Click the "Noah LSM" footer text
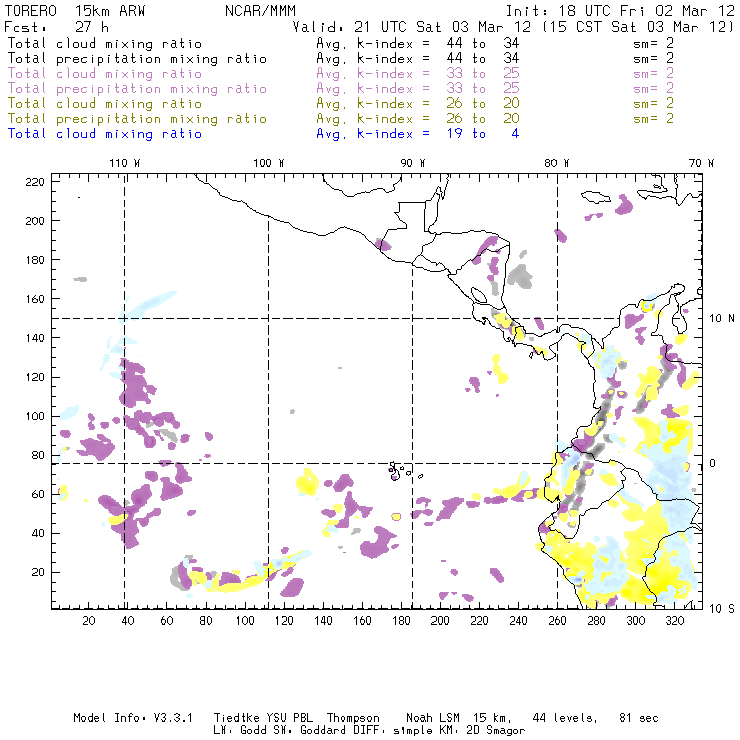Screen dimensions: 740x740 (x=433, y=718)
